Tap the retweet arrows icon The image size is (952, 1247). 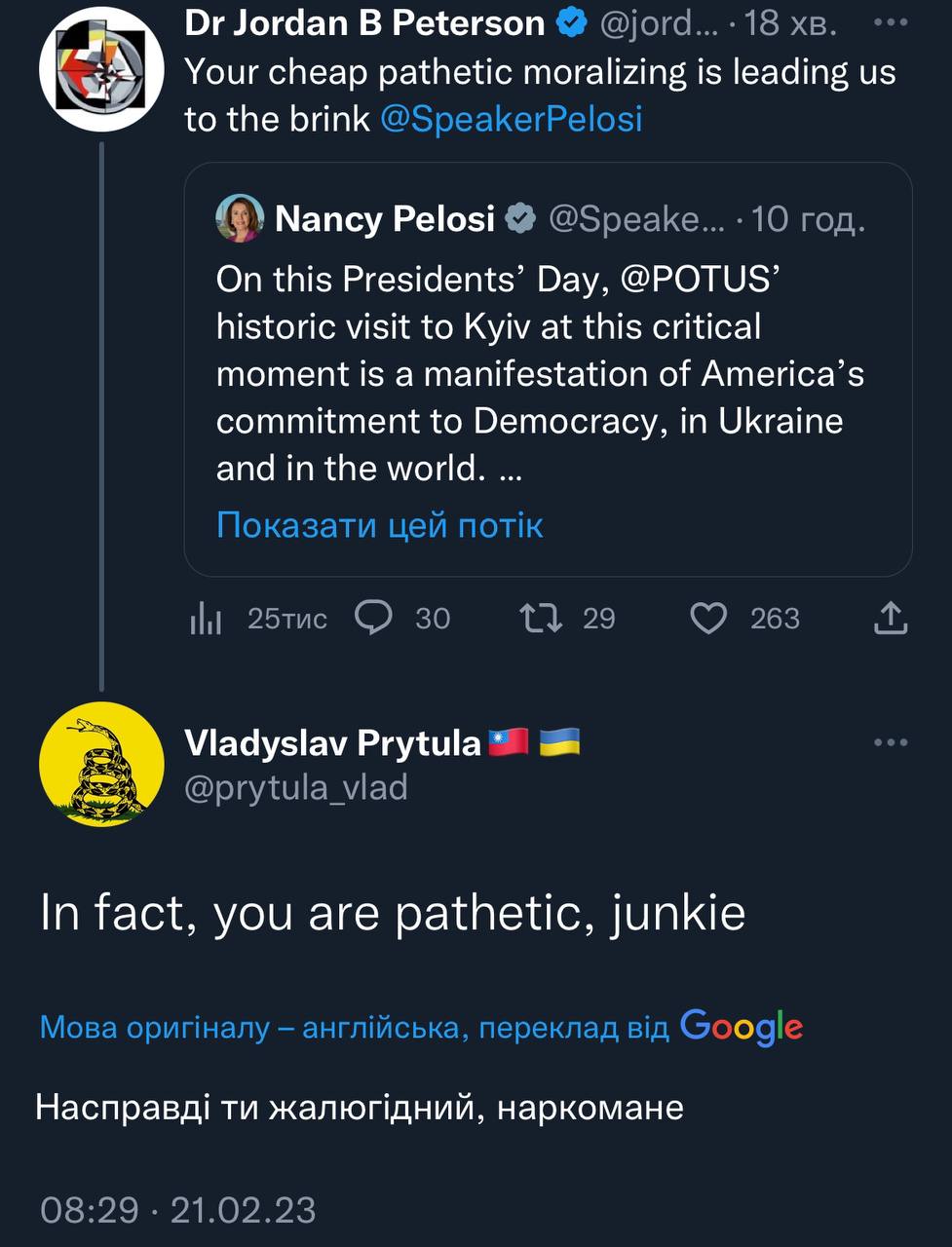coord(541,618)
